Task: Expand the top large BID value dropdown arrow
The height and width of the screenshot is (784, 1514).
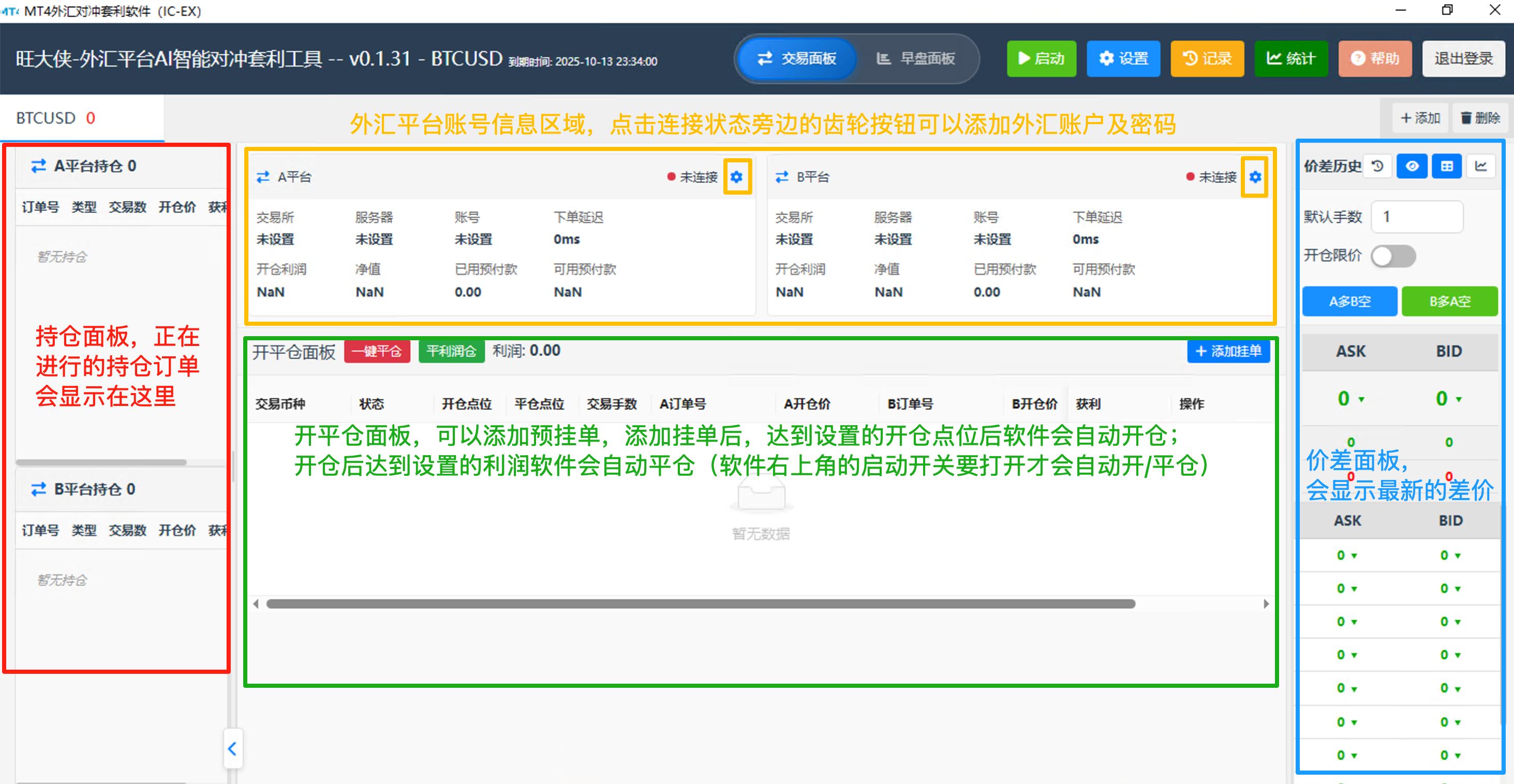Action: (1459, 399)
